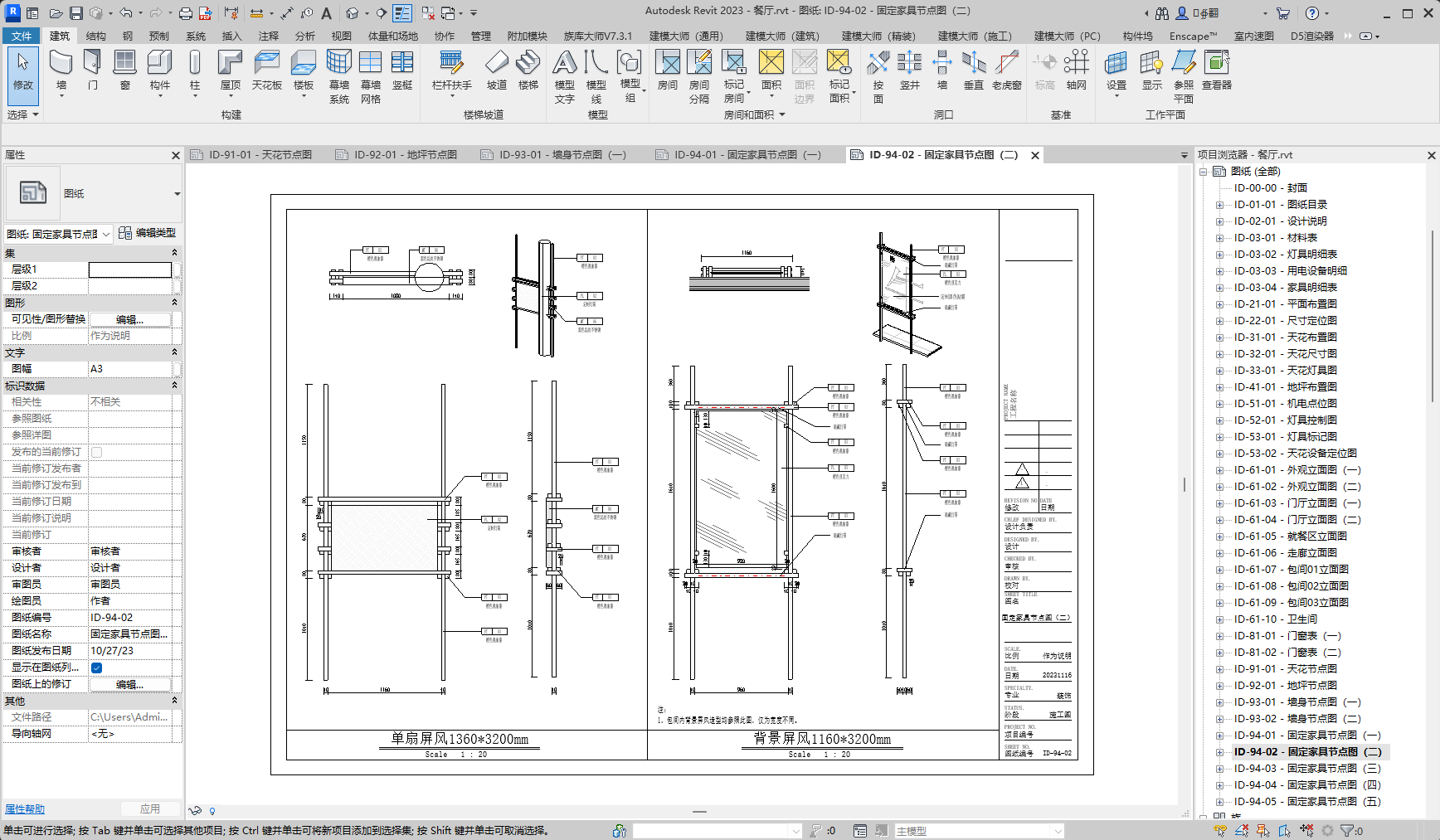Image resolution: width=1440 pixels, height=840 pixels.
Task: Click the 编辑类型 button
Action: (148, 233)
